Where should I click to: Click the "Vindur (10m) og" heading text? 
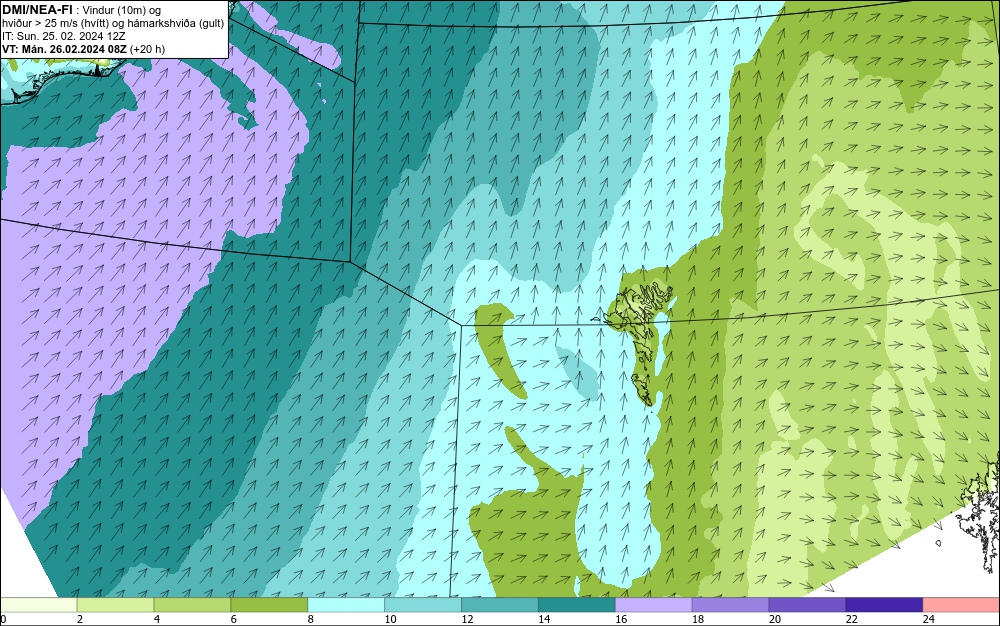tap(122, 10)
